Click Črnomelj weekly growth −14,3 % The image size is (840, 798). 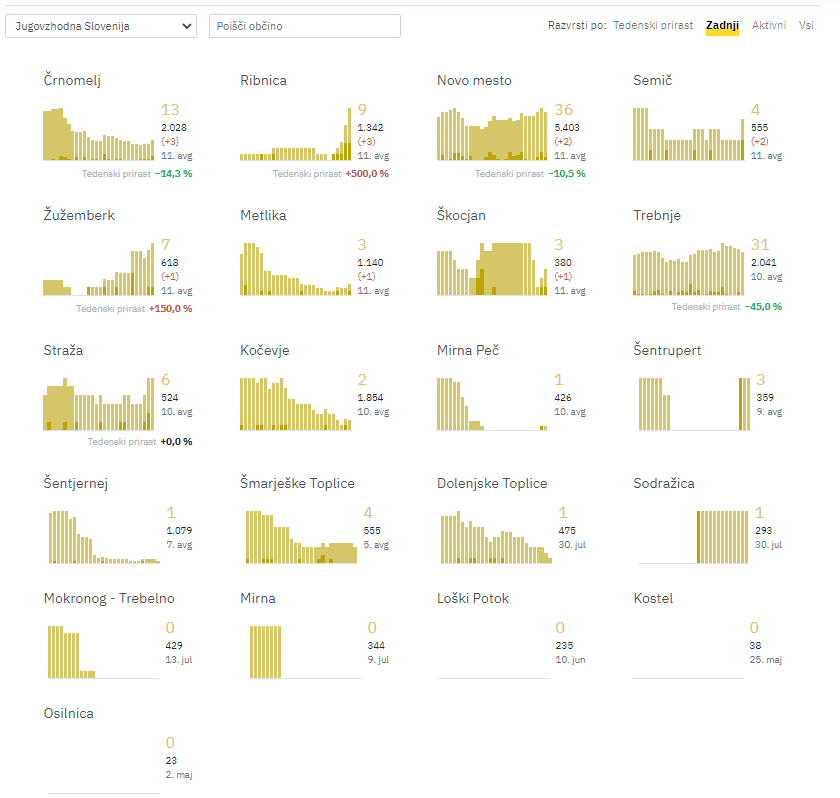pos(174,174)
